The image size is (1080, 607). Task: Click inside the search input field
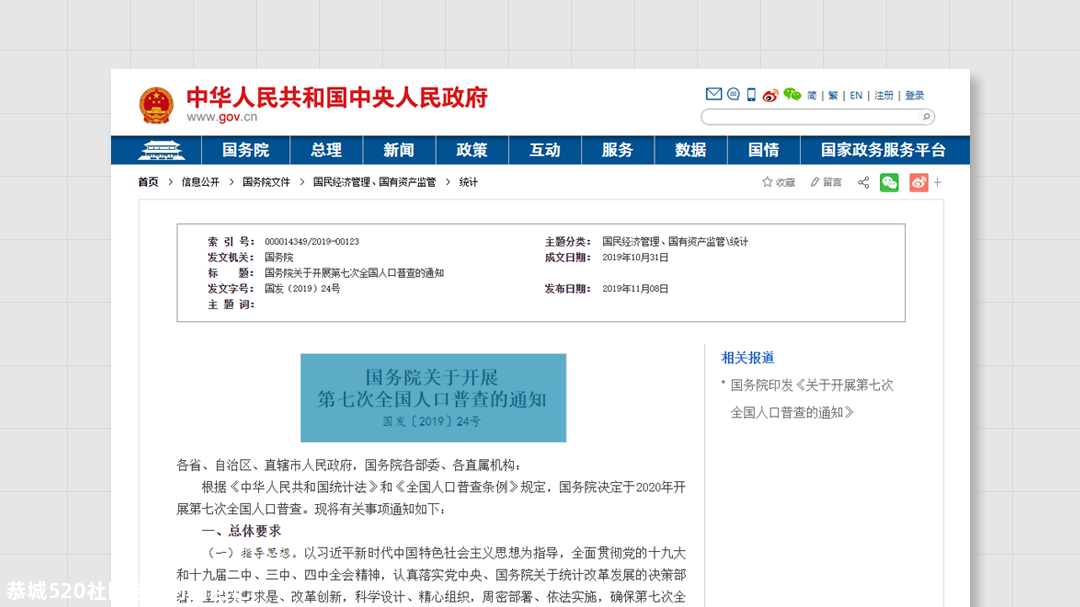click(810, 117)
